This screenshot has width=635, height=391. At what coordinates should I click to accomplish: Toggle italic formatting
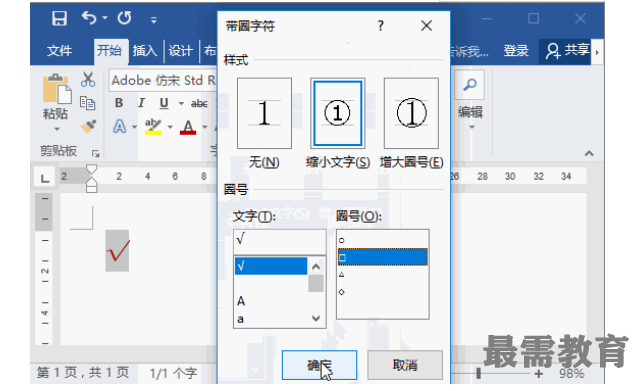[x=141, y=103]
